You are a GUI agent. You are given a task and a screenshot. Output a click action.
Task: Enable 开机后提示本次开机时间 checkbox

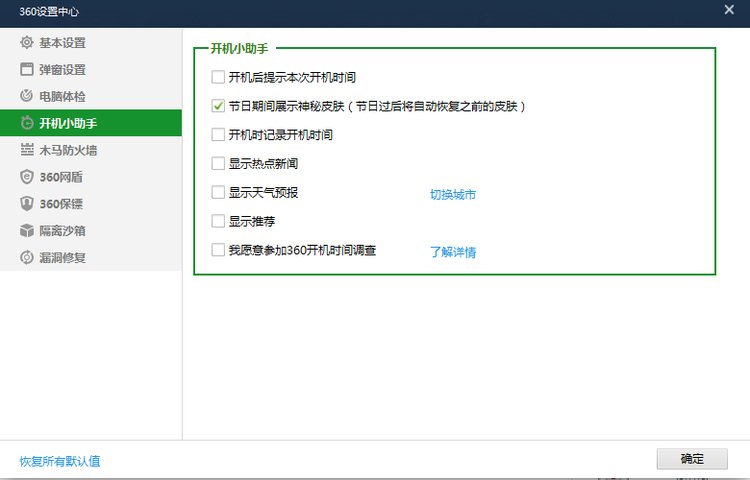(x=218, y=77)
